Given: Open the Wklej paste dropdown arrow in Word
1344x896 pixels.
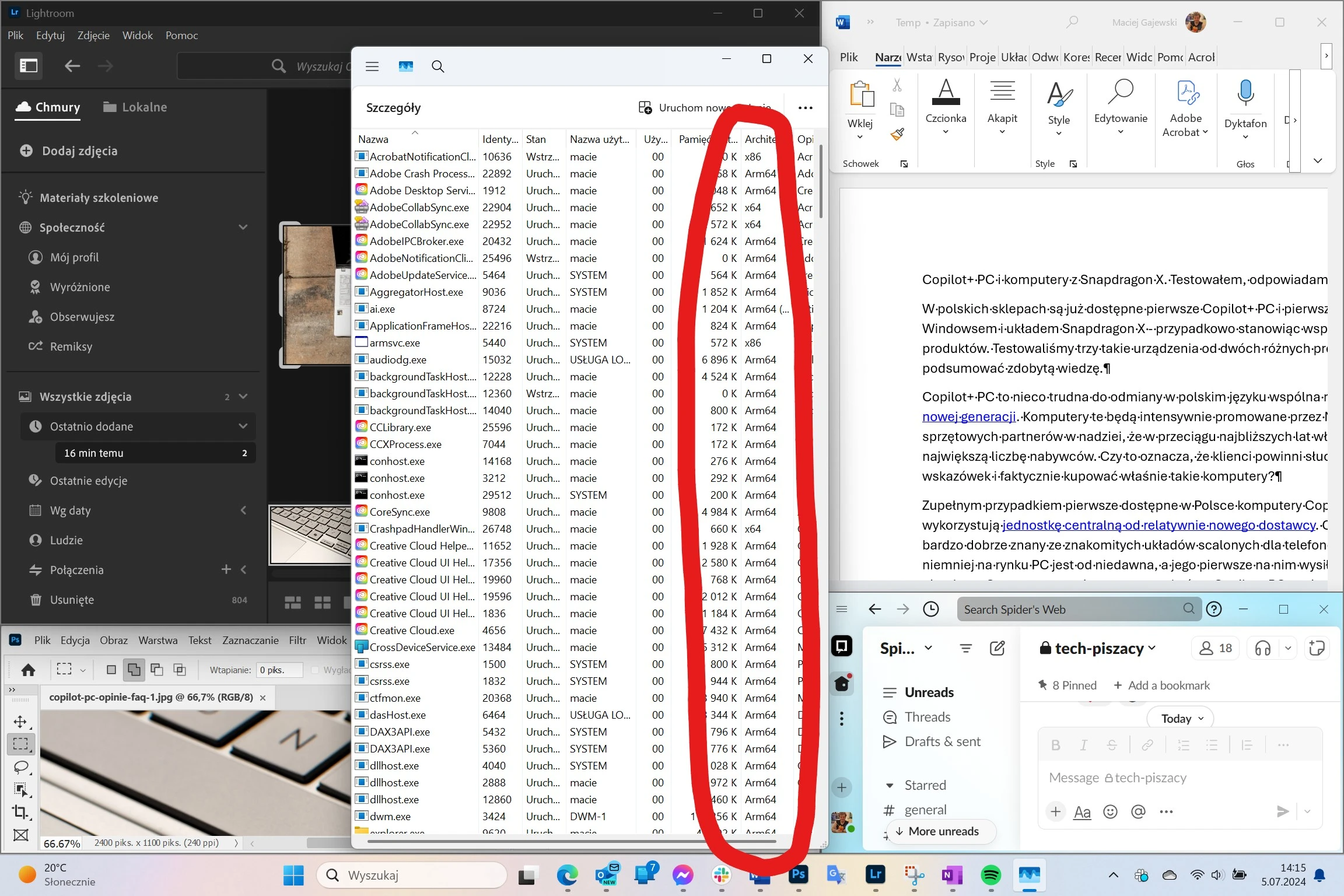Looking at the screenshot, I should [860, 137].
